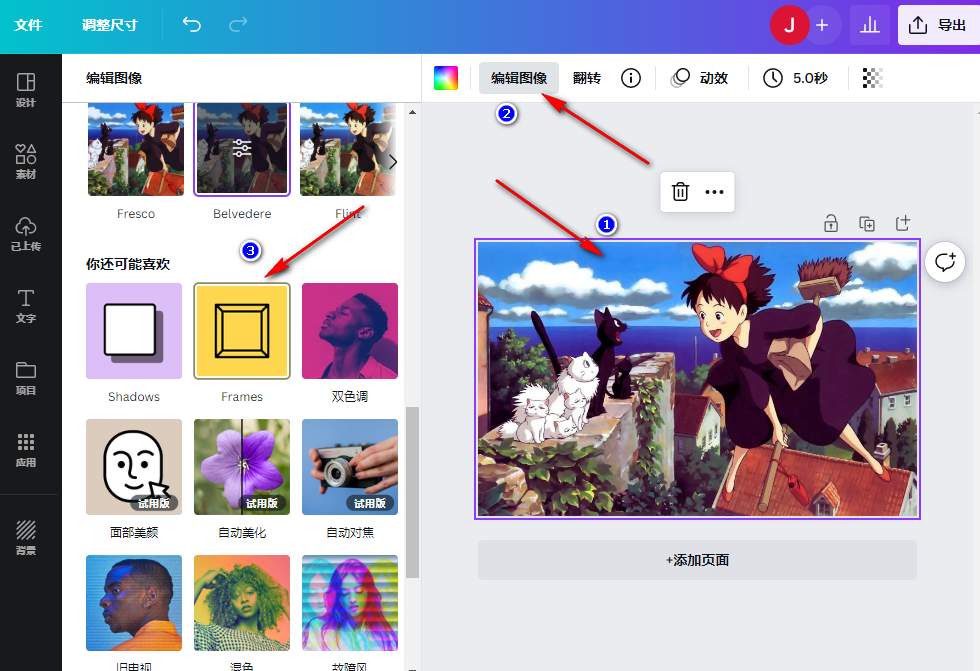Toggle the transparency checkerboard control
Screen dimensions: 980x671
pos(871,77)
